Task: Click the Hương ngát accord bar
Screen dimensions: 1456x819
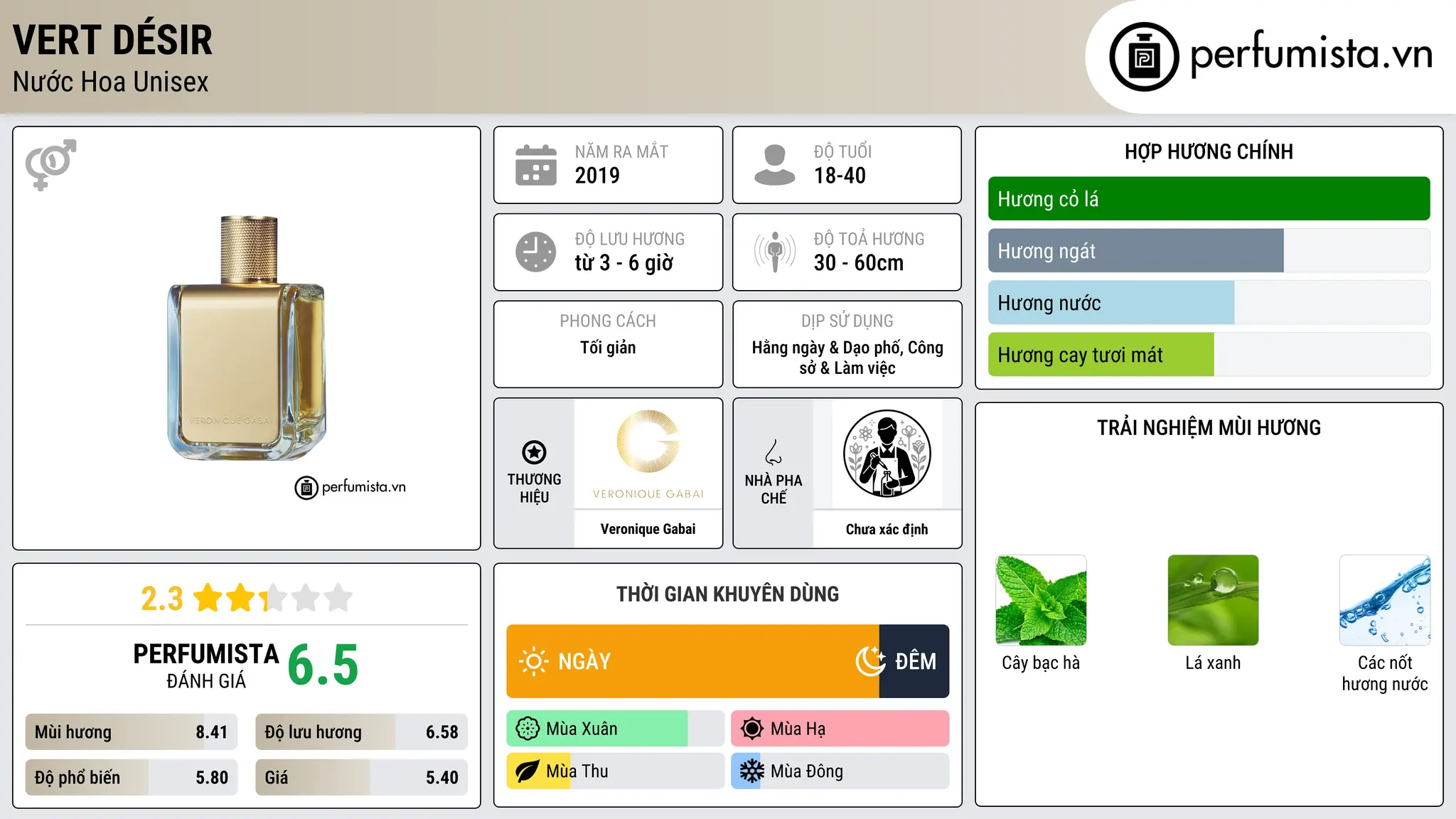Action: tap(1209, 251)
